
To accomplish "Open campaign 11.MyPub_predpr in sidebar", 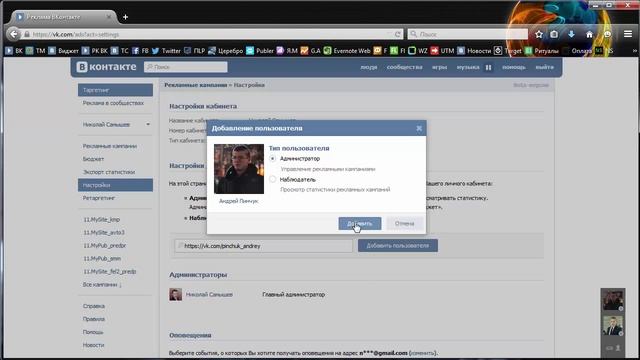I will click(x=104, y=245).
